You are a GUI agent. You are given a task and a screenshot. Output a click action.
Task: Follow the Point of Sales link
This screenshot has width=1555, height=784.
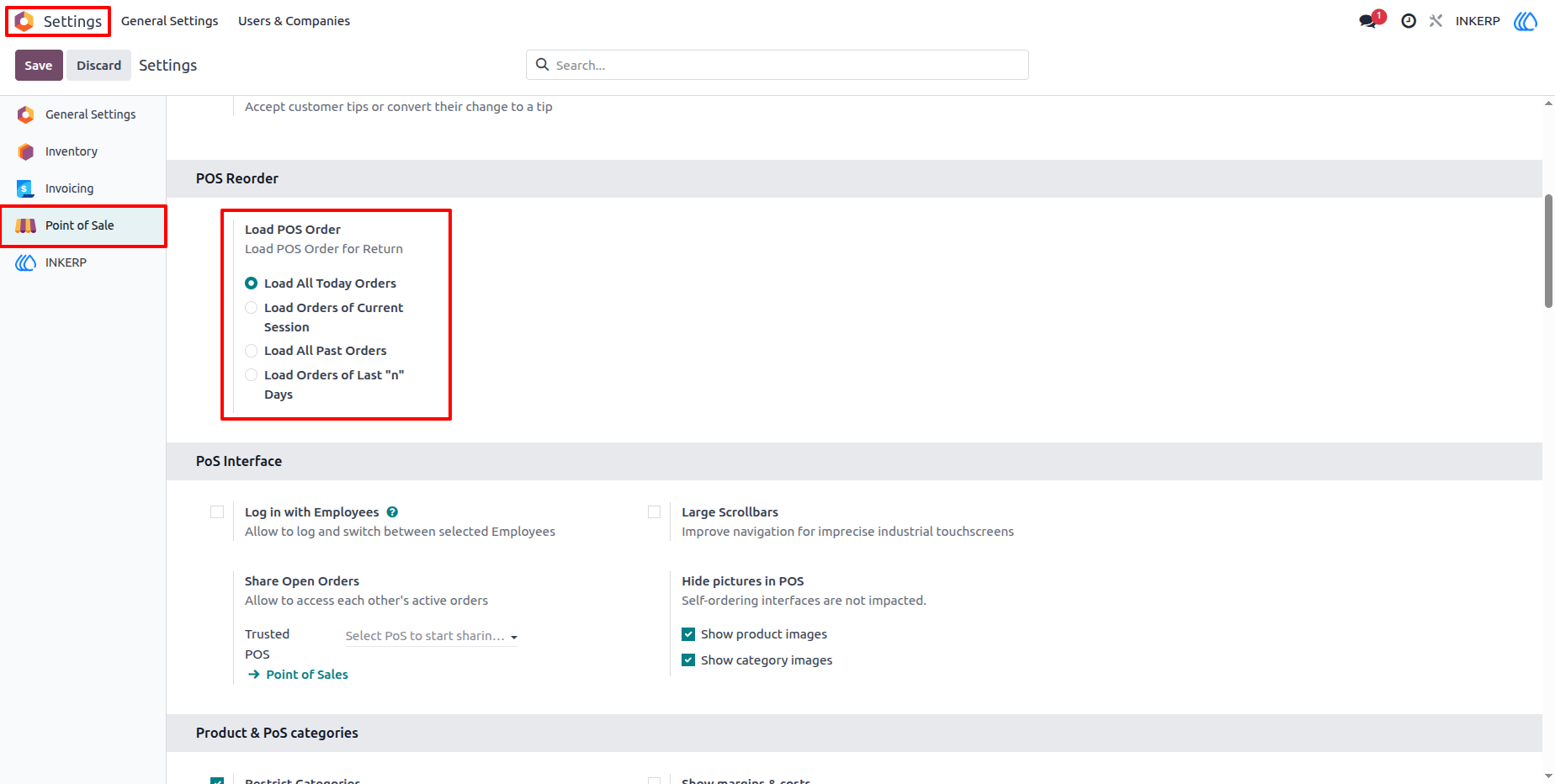[307, 675]
